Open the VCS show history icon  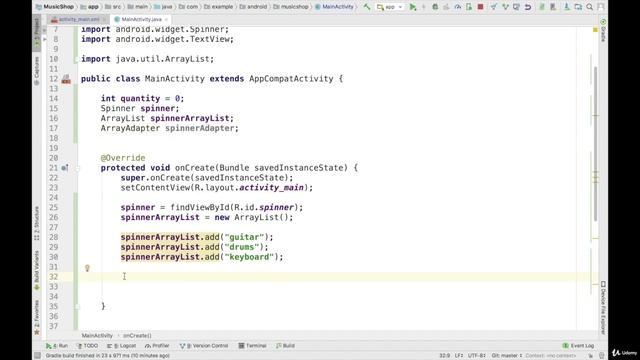516,7
